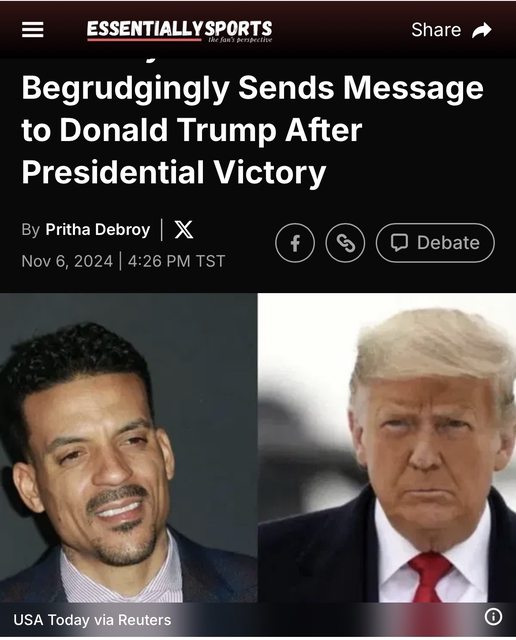Click 'Presidential Victory' in the headline
516x640 pixels.
click(x=174, y=172)
